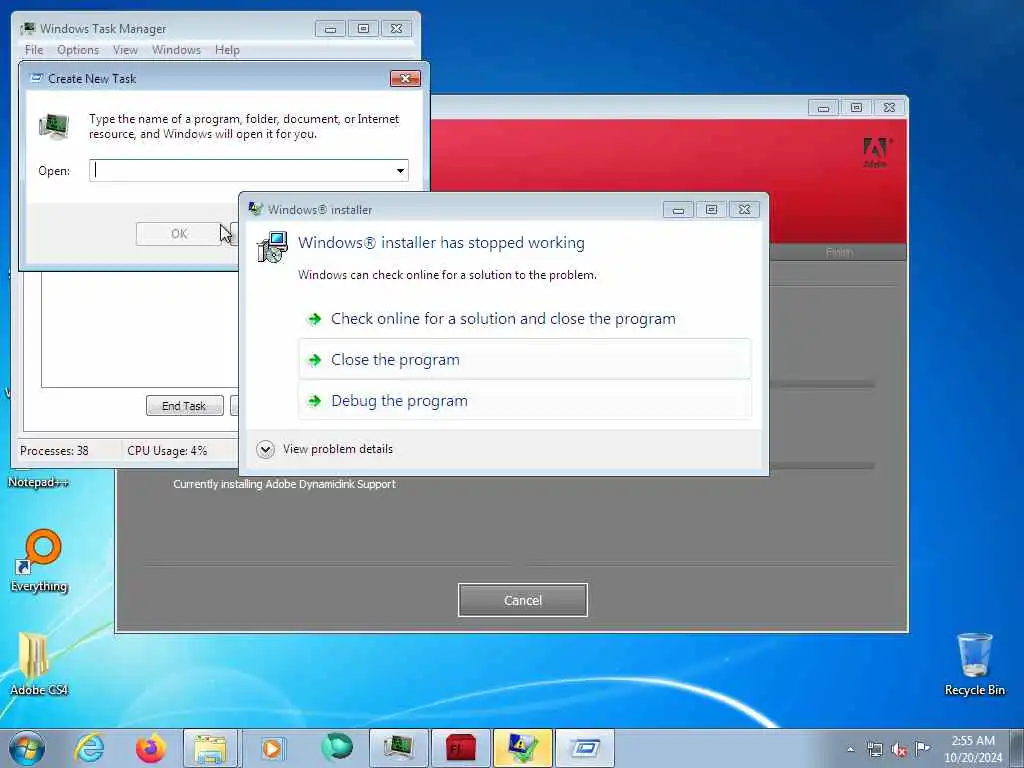Click the Processes: 38 status text

[54, 451]
